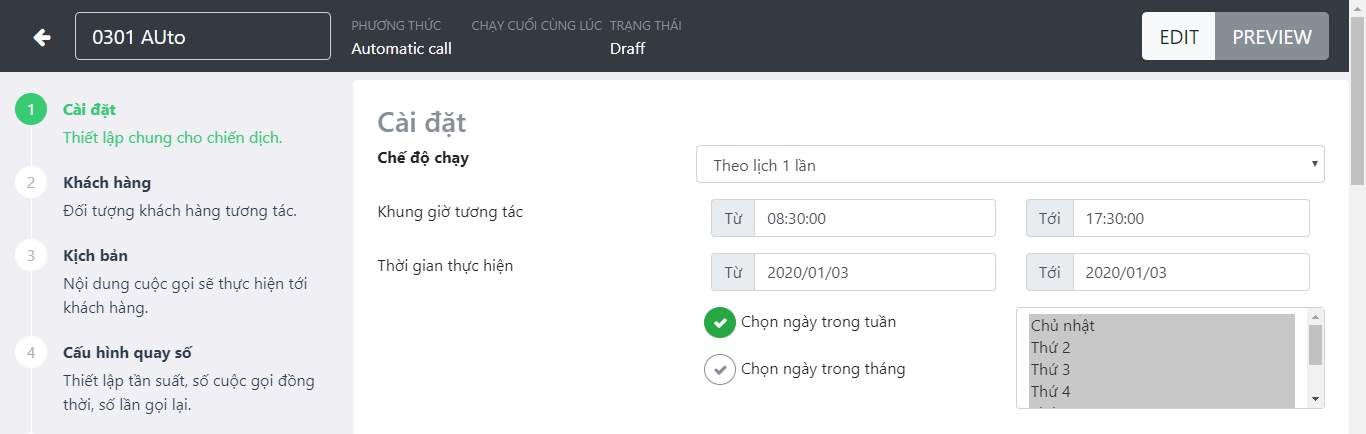Click the Tới date field 2020/01/03
Image resolution: width=1366 pixels, height=434 pixels.
tap(1191, 272)
